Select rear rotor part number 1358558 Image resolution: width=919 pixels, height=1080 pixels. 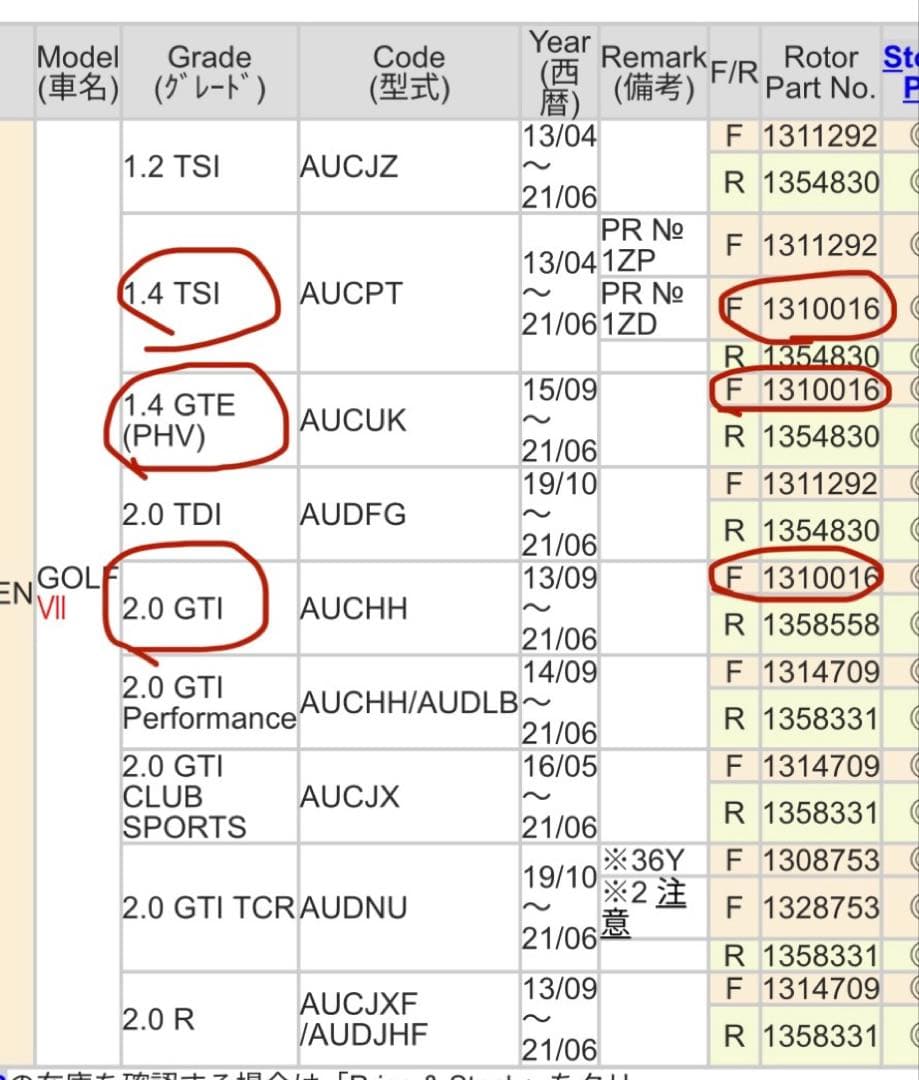(x=820, y=626)
